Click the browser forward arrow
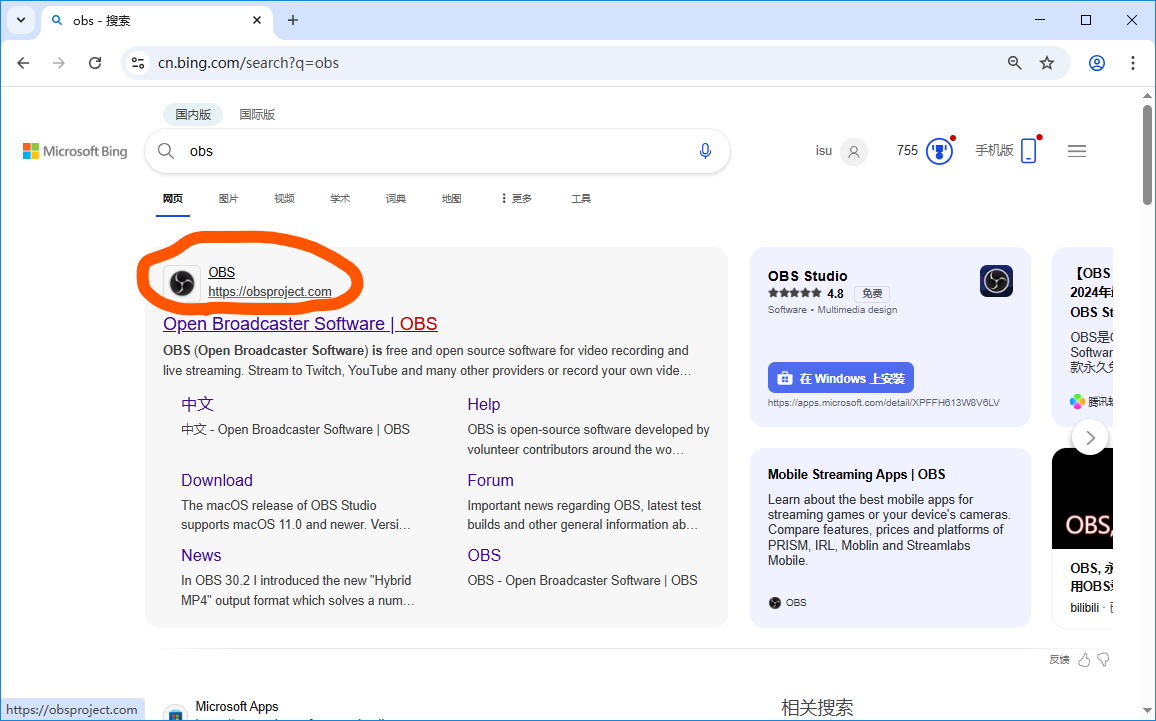Screen dimensions: 1156x721 coord(59,63)
